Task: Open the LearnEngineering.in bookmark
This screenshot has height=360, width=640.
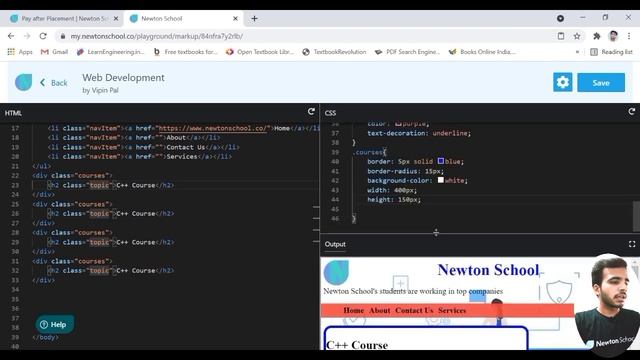Action: [111, 52]
